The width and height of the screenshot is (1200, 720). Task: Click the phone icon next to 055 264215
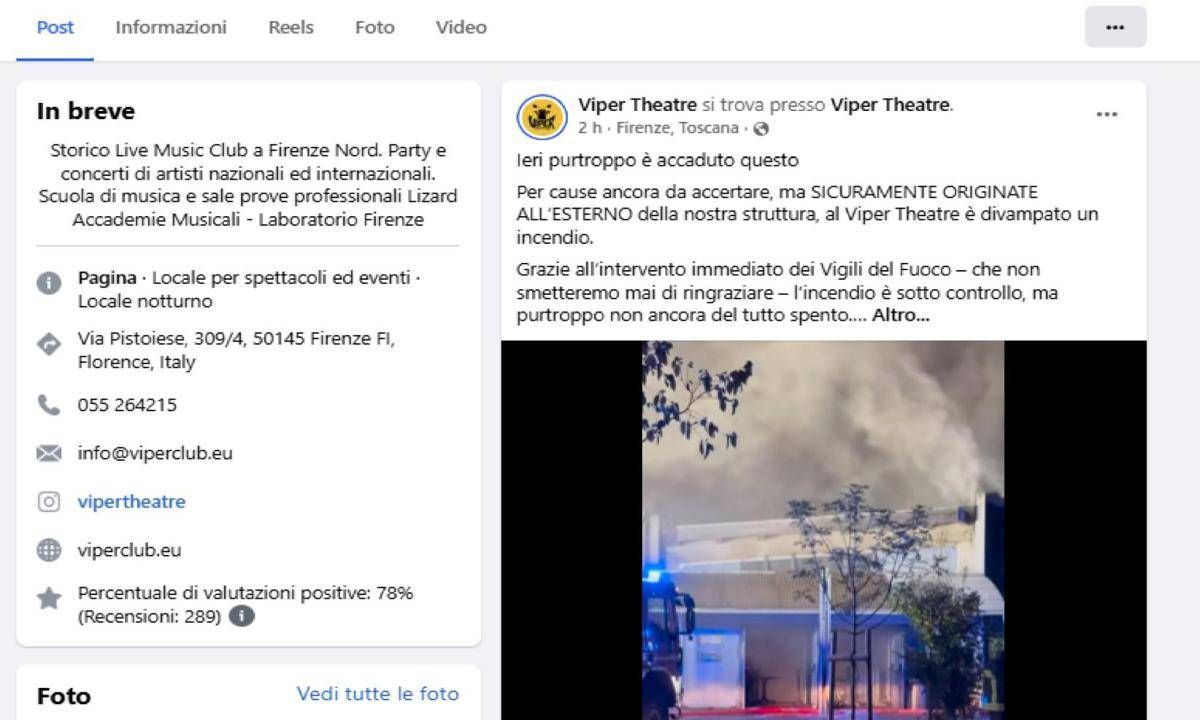[x=49, y=405]
